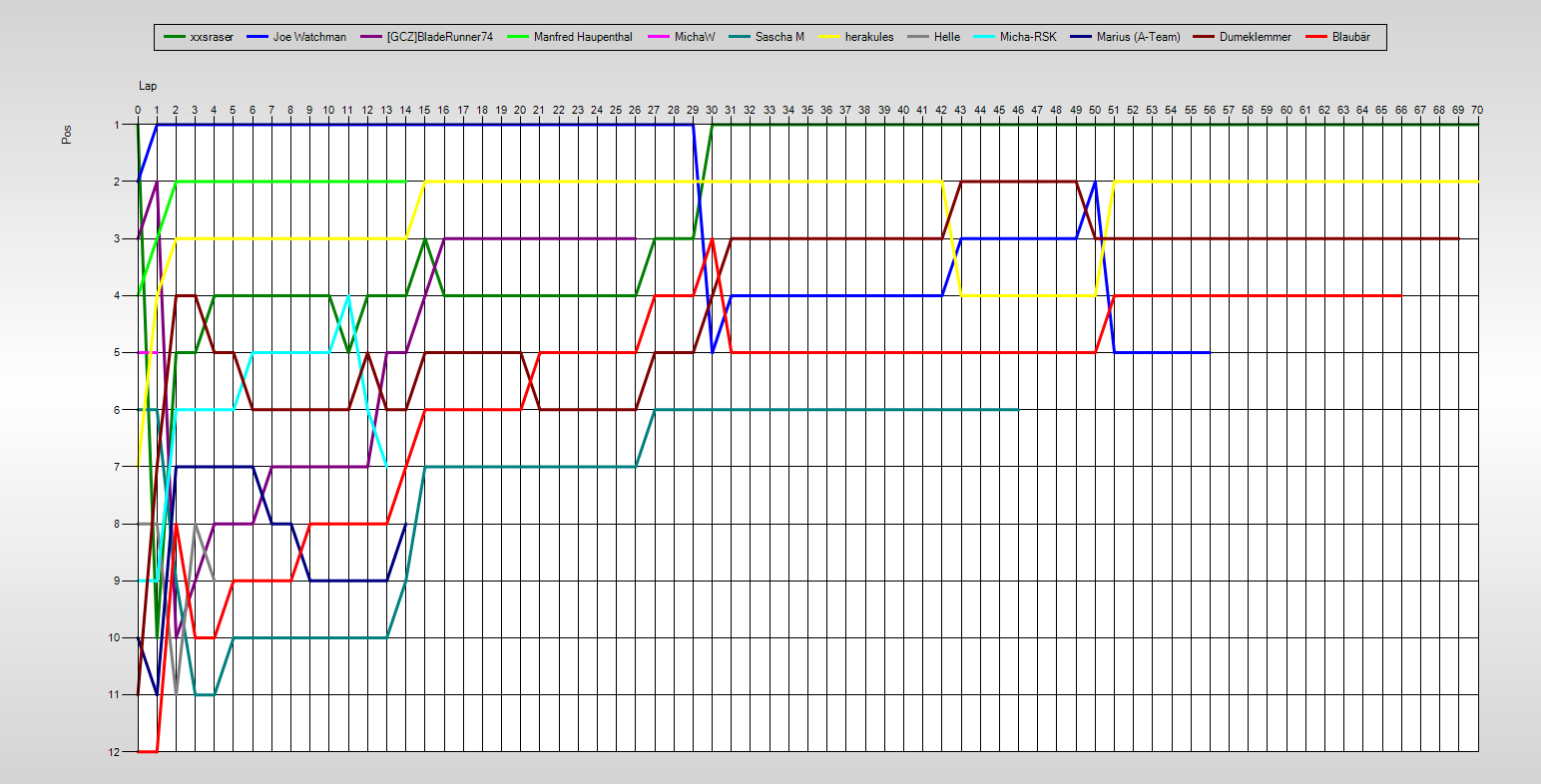Image resolution: width=1541 pixels, height=784 pixels.
Task: Click the MichaW legend label
Action: tap(695, 37)
